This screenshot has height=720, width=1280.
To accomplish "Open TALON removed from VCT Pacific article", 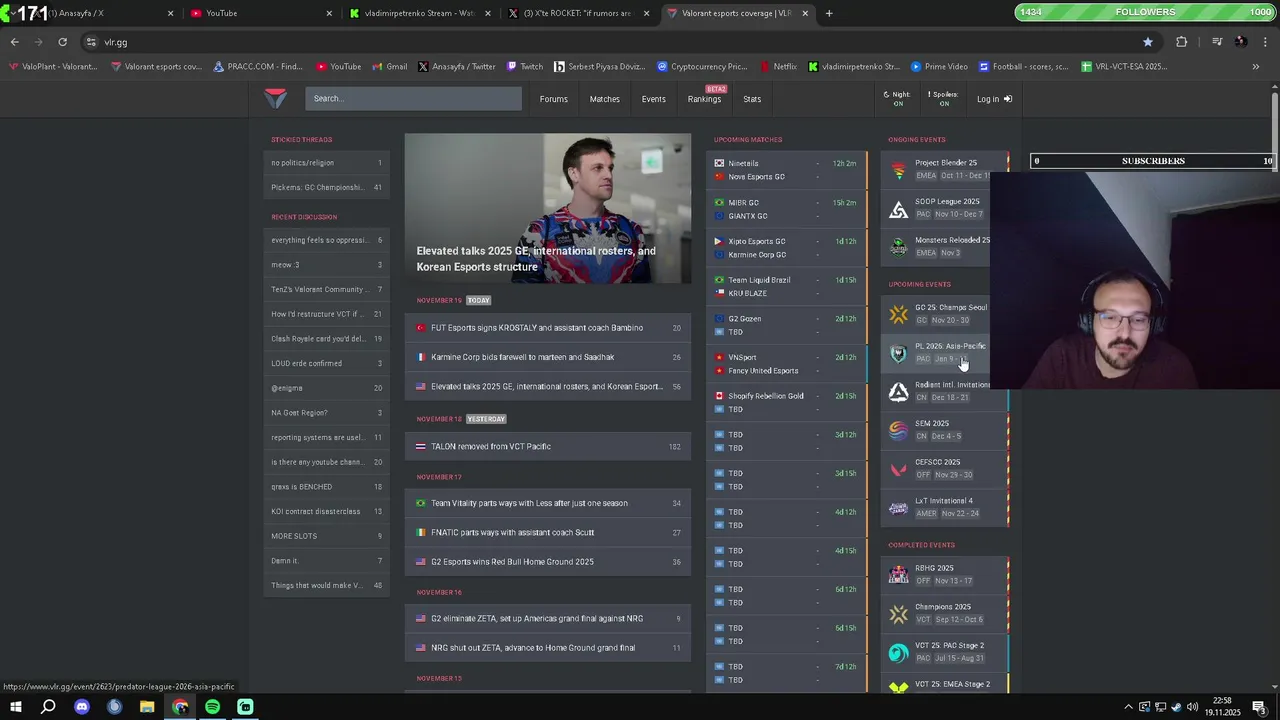I will 547,446.
